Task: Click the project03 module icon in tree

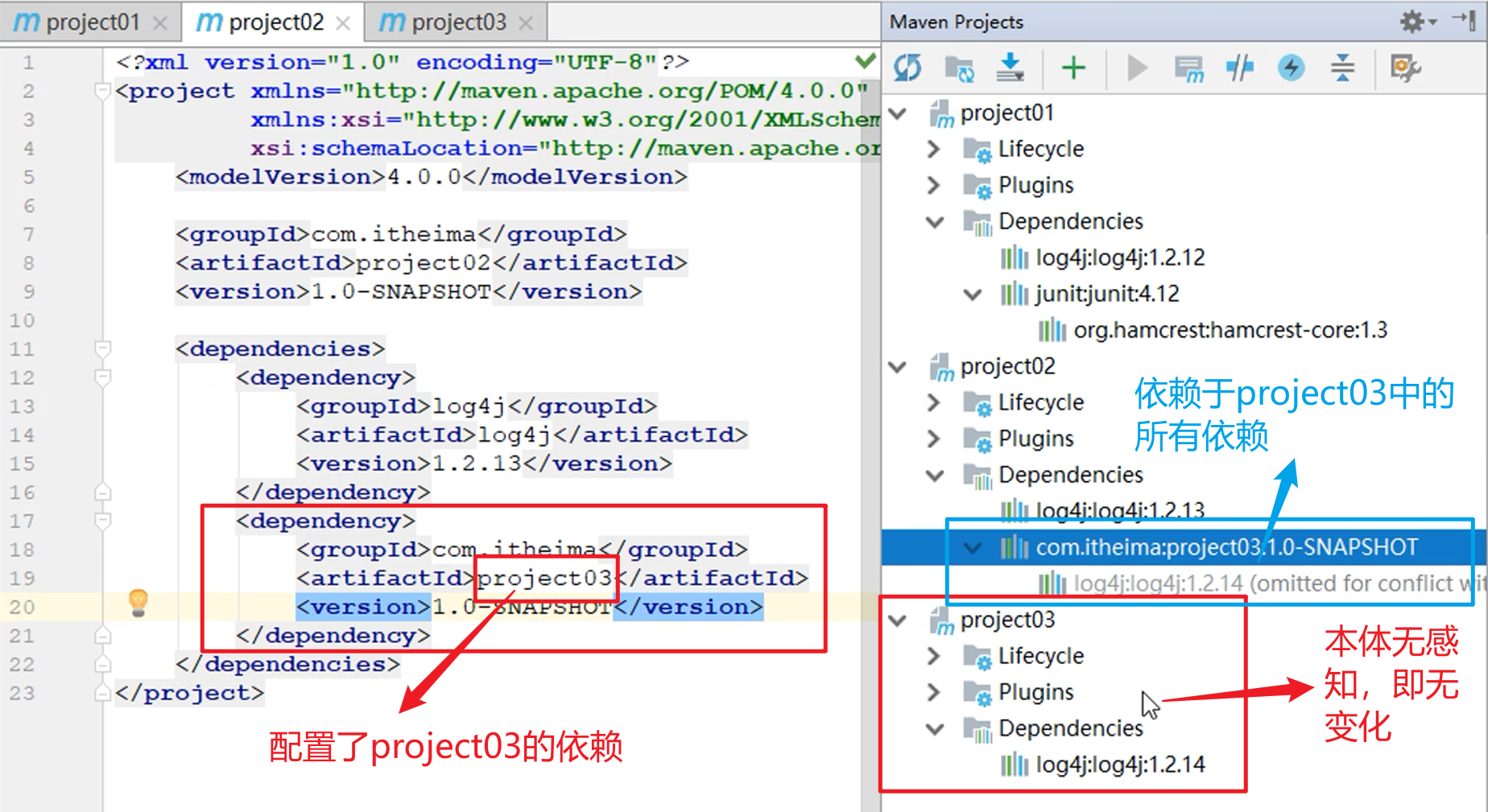Action: coord(941,621)
